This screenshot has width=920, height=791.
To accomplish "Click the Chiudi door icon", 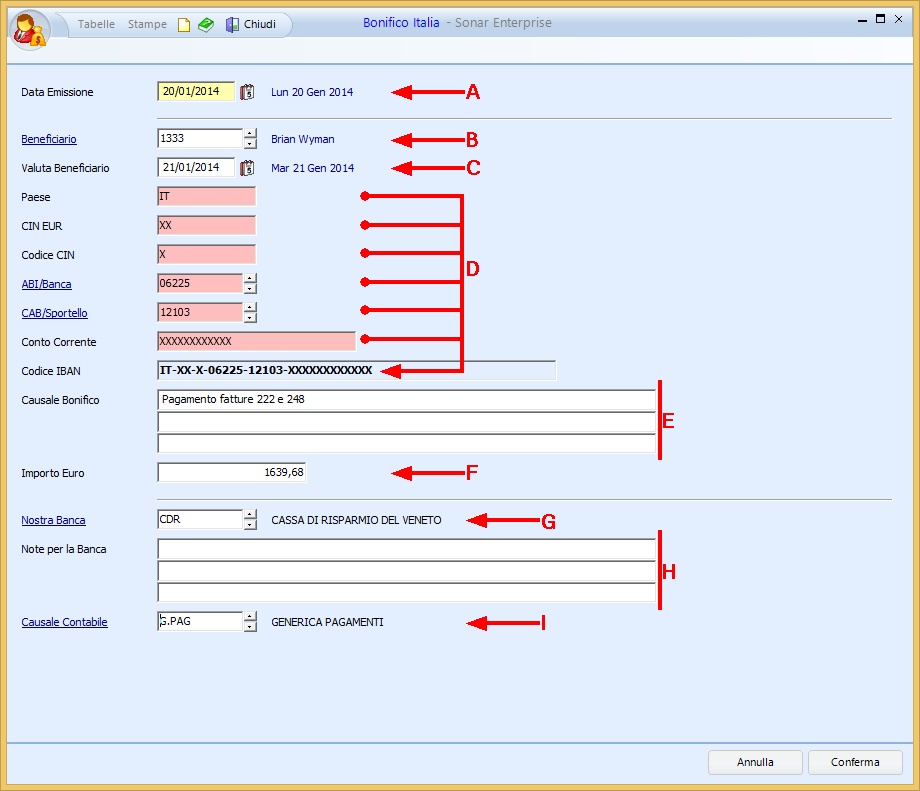I will [232, 25].
